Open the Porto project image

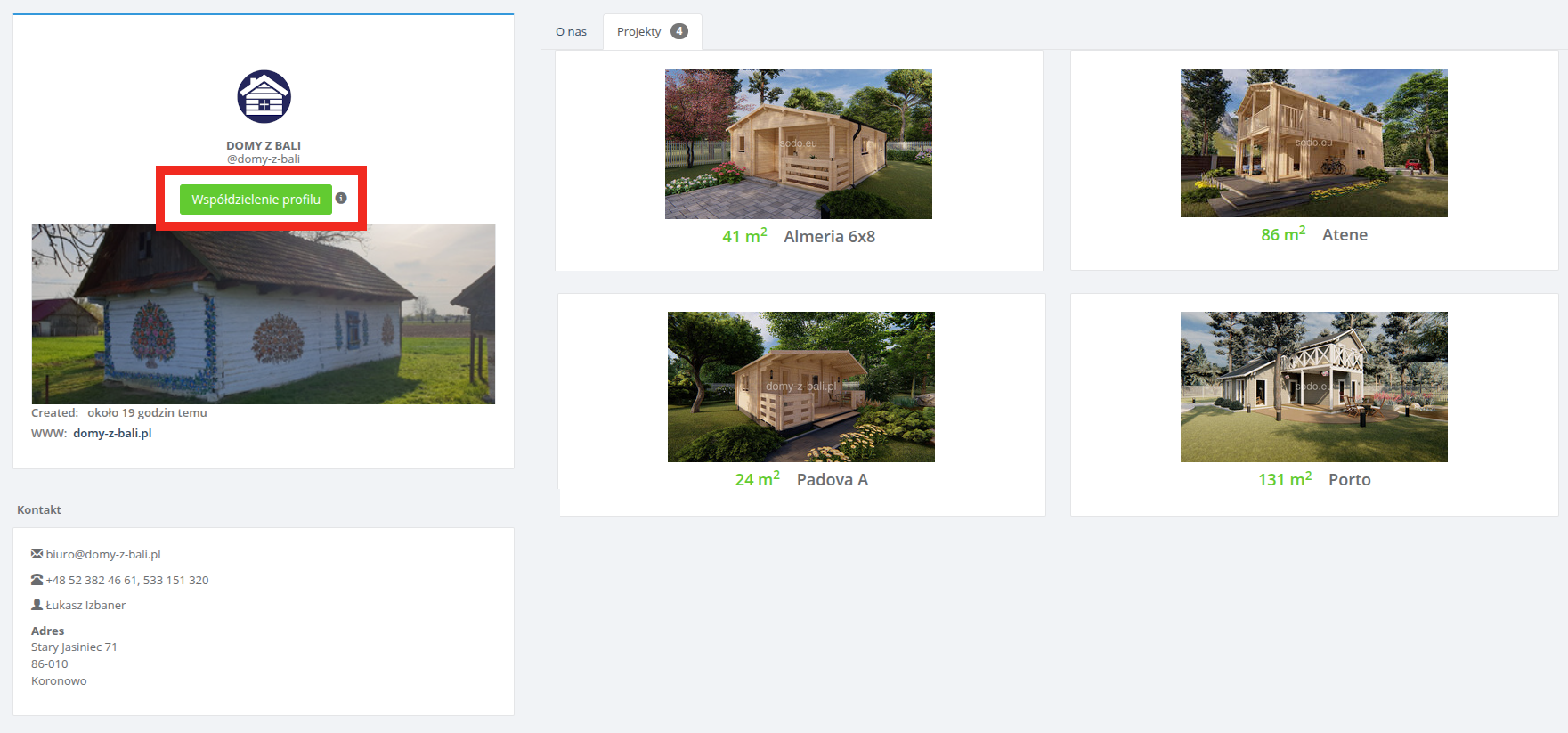pos(1313,387)
